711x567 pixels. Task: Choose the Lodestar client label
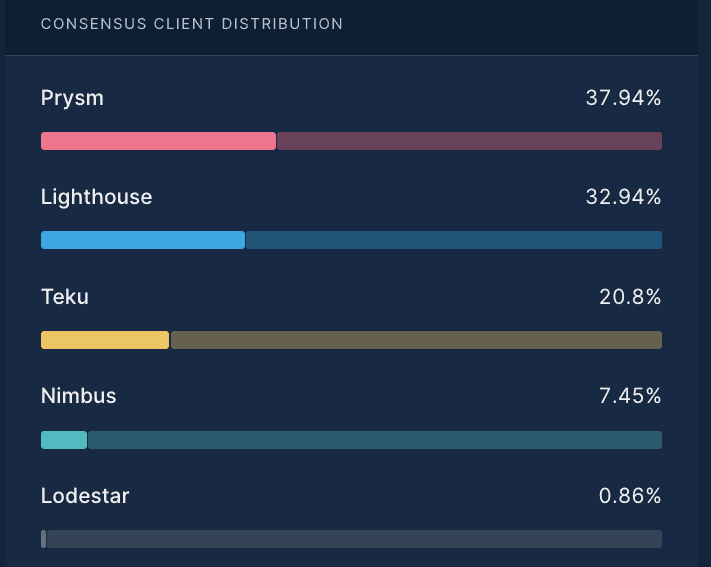click(x=85, y=495)
